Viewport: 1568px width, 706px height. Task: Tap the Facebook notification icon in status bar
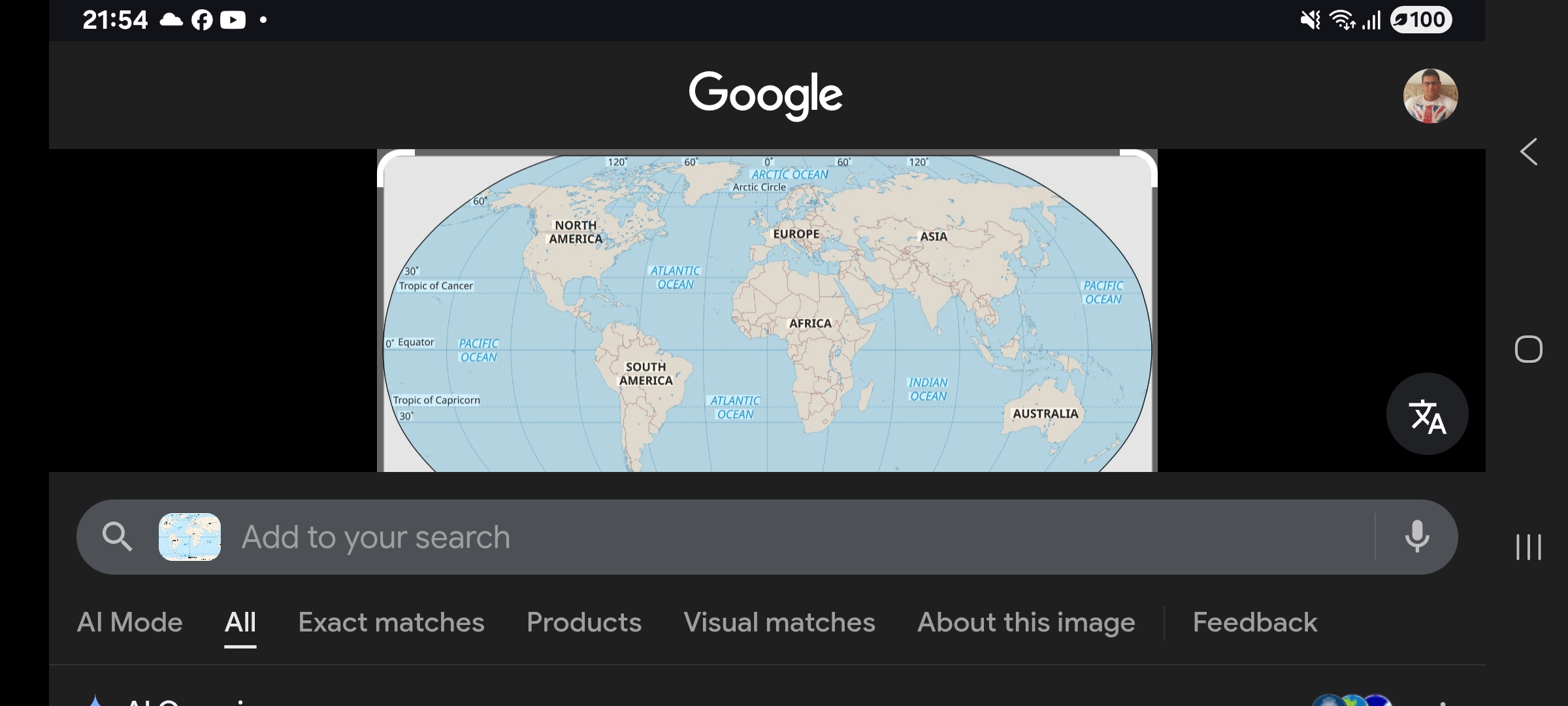(202, 20)
